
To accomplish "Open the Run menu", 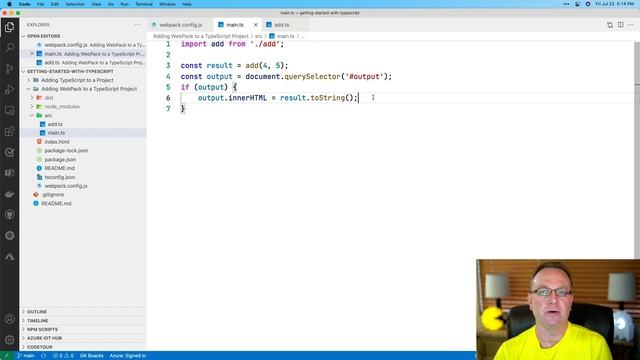I will [x=124, y=4].
